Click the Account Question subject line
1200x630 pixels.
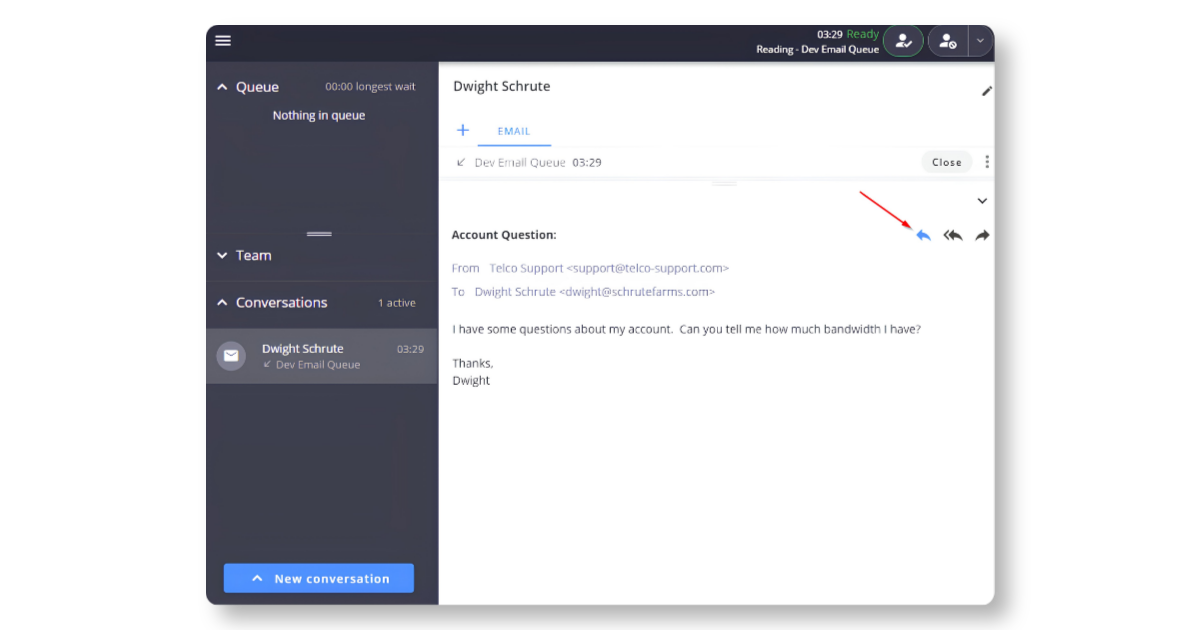click(x=504, y=235)
